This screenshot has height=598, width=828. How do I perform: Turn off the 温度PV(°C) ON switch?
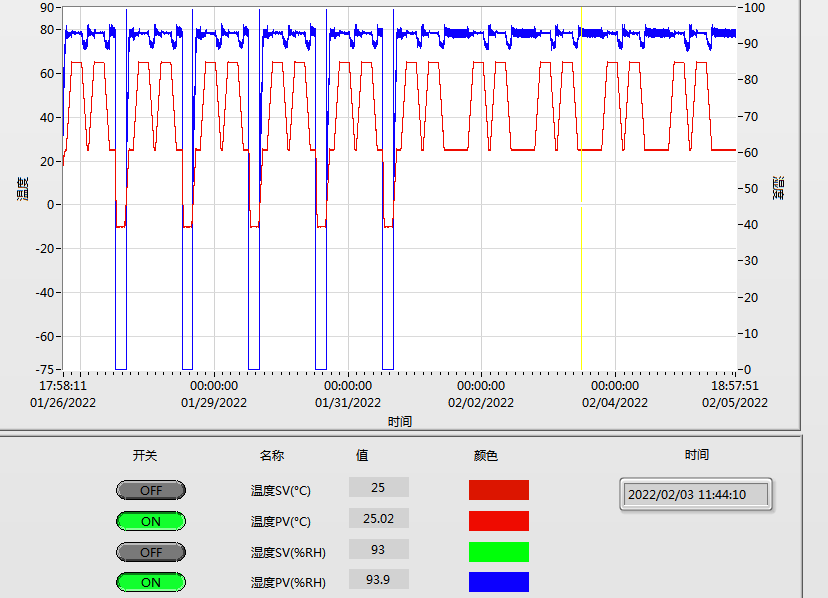click(151, 521)
